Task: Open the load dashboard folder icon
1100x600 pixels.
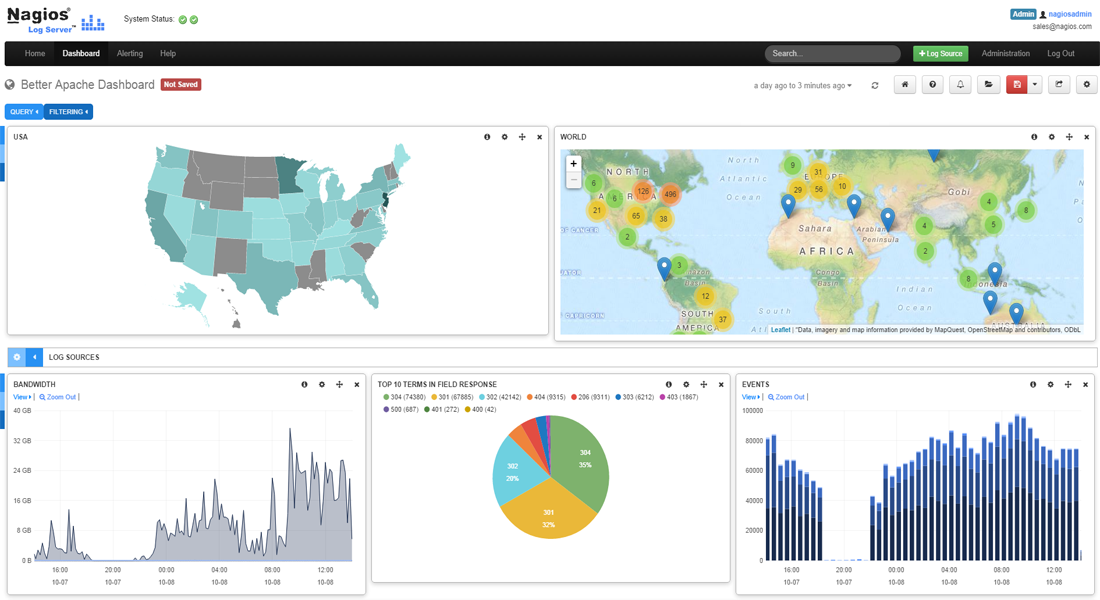Action: tap(988, 85)
